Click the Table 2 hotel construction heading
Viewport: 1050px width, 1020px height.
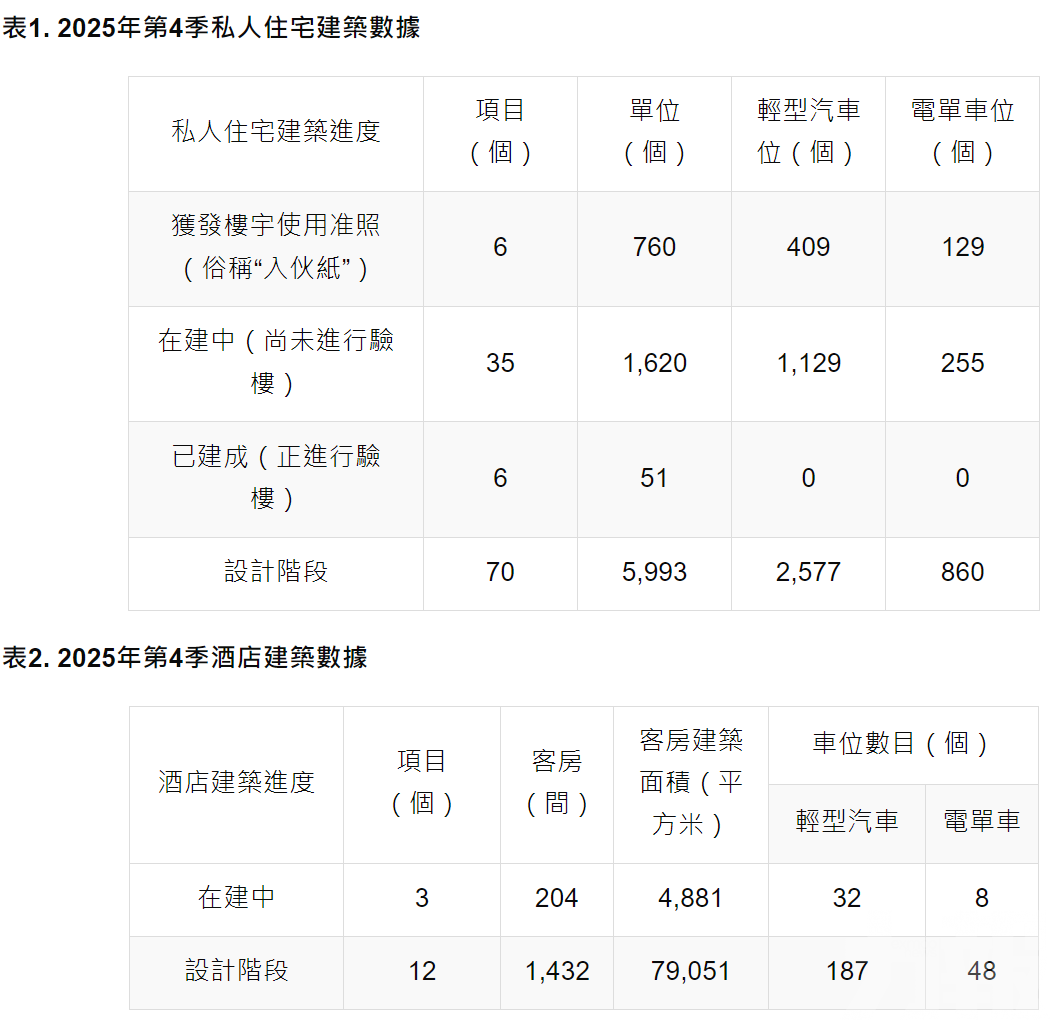pos(185,657)
